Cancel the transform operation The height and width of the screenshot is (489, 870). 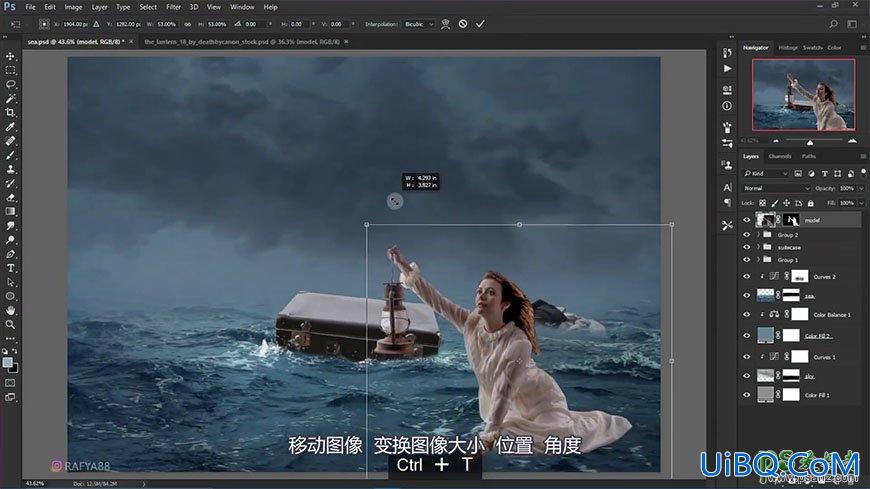463,24
